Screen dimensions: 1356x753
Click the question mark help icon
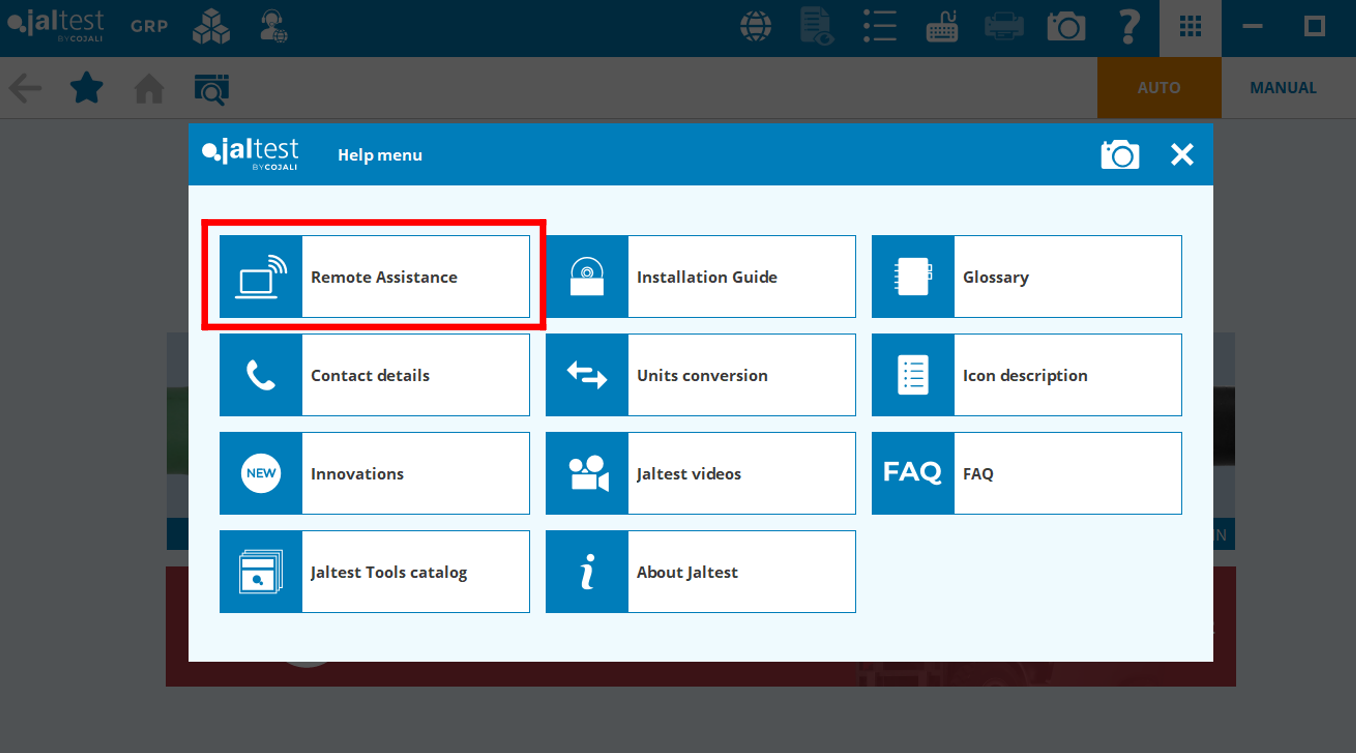[x=1129, y=26]
